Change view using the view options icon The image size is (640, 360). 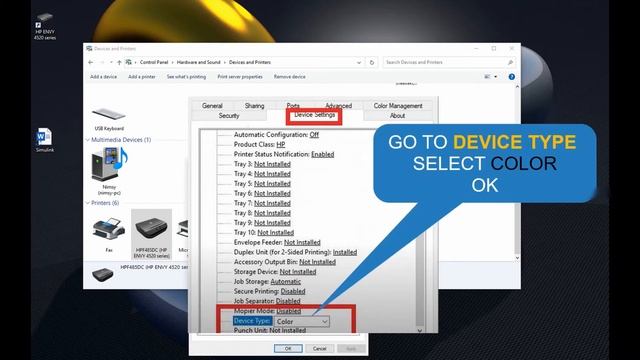pos(487,77)
